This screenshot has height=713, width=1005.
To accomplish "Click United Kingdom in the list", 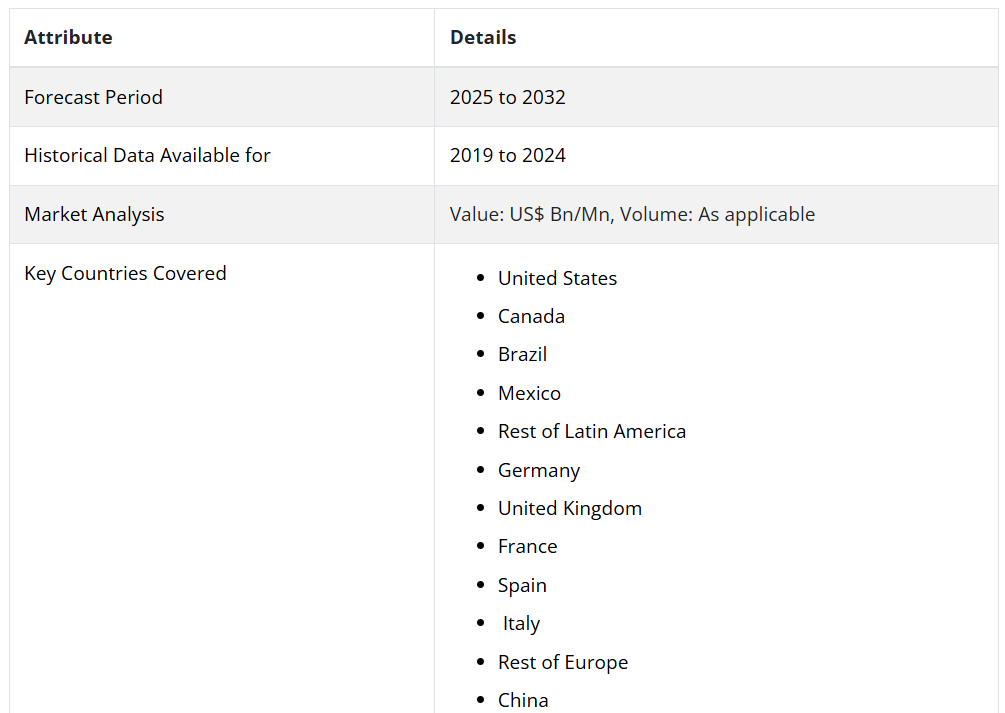I will tap(569, 509).
